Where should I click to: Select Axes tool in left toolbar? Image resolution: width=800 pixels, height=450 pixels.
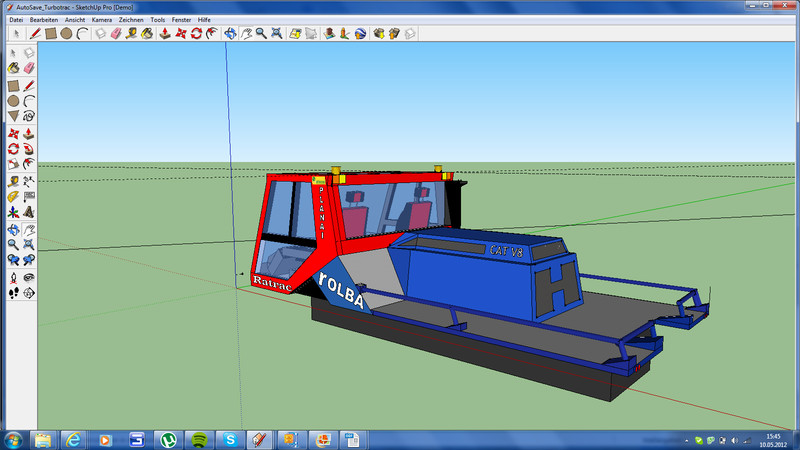pos(13,212)
